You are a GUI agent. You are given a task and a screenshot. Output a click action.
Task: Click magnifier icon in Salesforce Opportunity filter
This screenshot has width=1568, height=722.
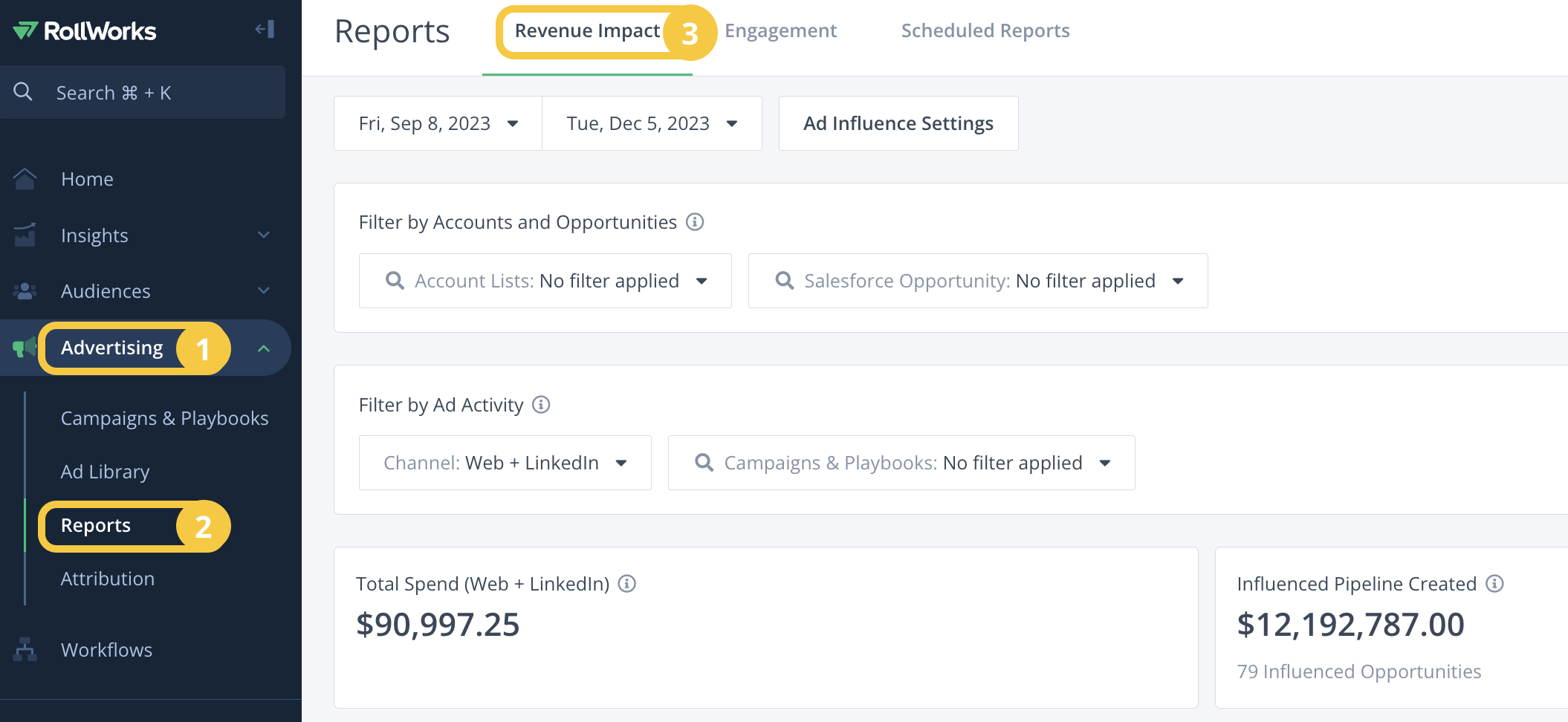click(x=784, y=281)
